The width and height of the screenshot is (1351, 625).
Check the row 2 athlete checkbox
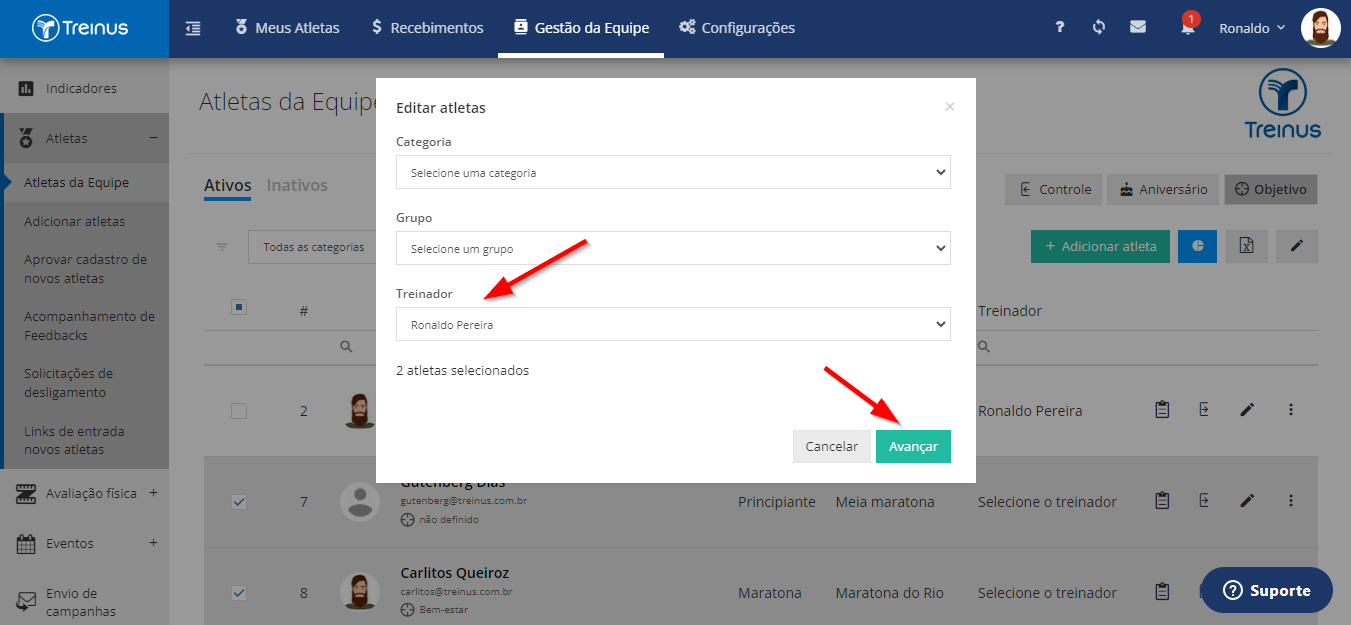pos(239,411)
